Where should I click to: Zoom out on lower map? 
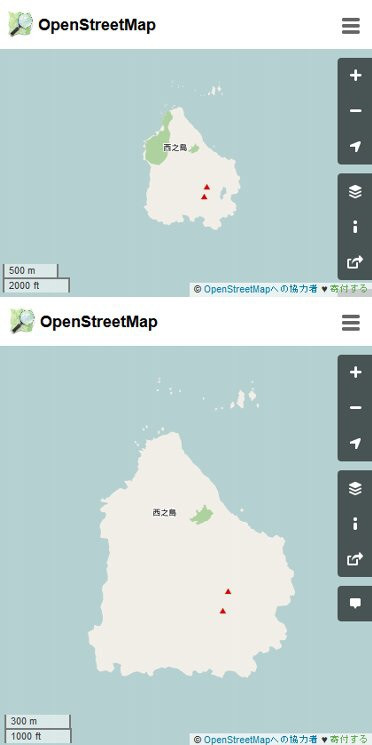point(355,408)
